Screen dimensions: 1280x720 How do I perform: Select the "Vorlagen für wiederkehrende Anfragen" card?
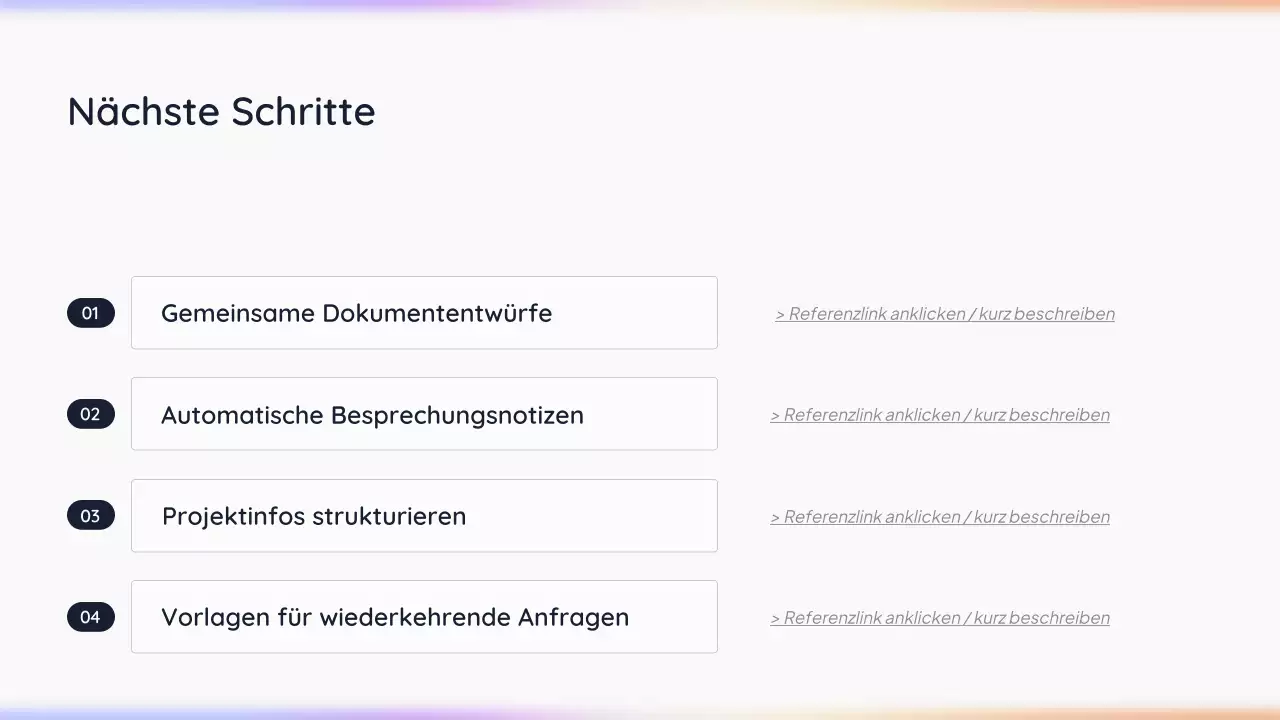(424, 617)
